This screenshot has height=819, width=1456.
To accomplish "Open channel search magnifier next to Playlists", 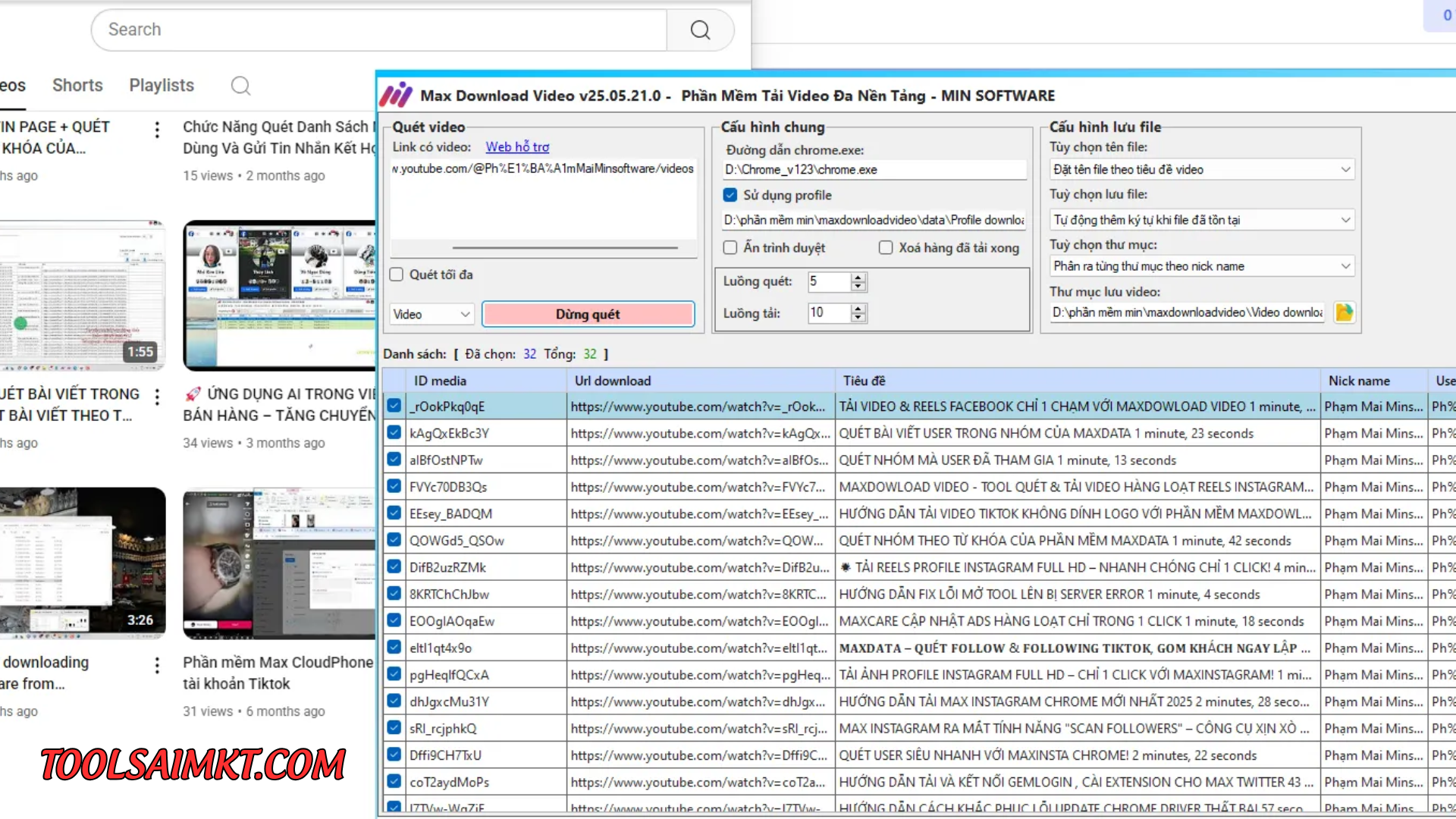I will [240, 86].
